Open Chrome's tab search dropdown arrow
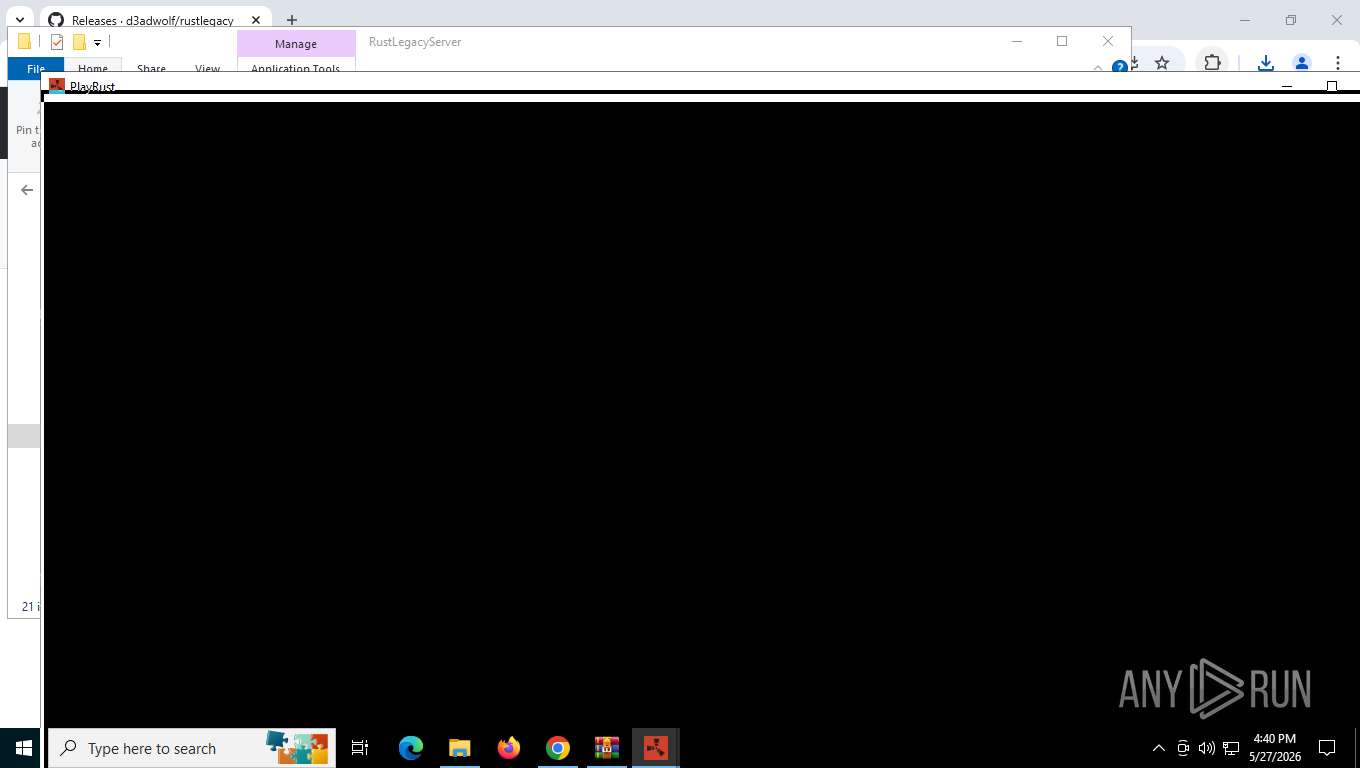The width and height of the screenshot is (1360, 768). (19, 20)
